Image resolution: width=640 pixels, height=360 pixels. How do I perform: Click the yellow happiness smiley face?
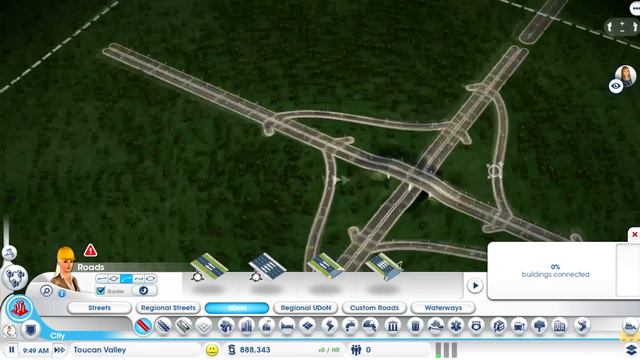212,350
